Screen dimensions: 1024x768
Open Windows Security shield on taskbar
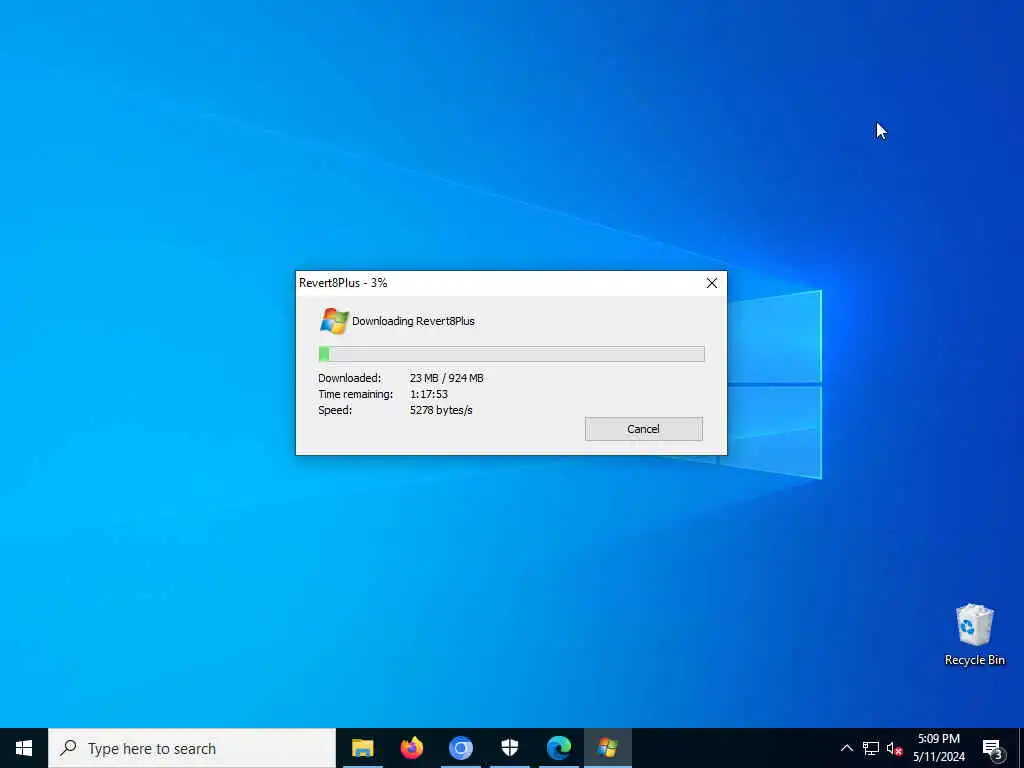(x=509, y=748)
